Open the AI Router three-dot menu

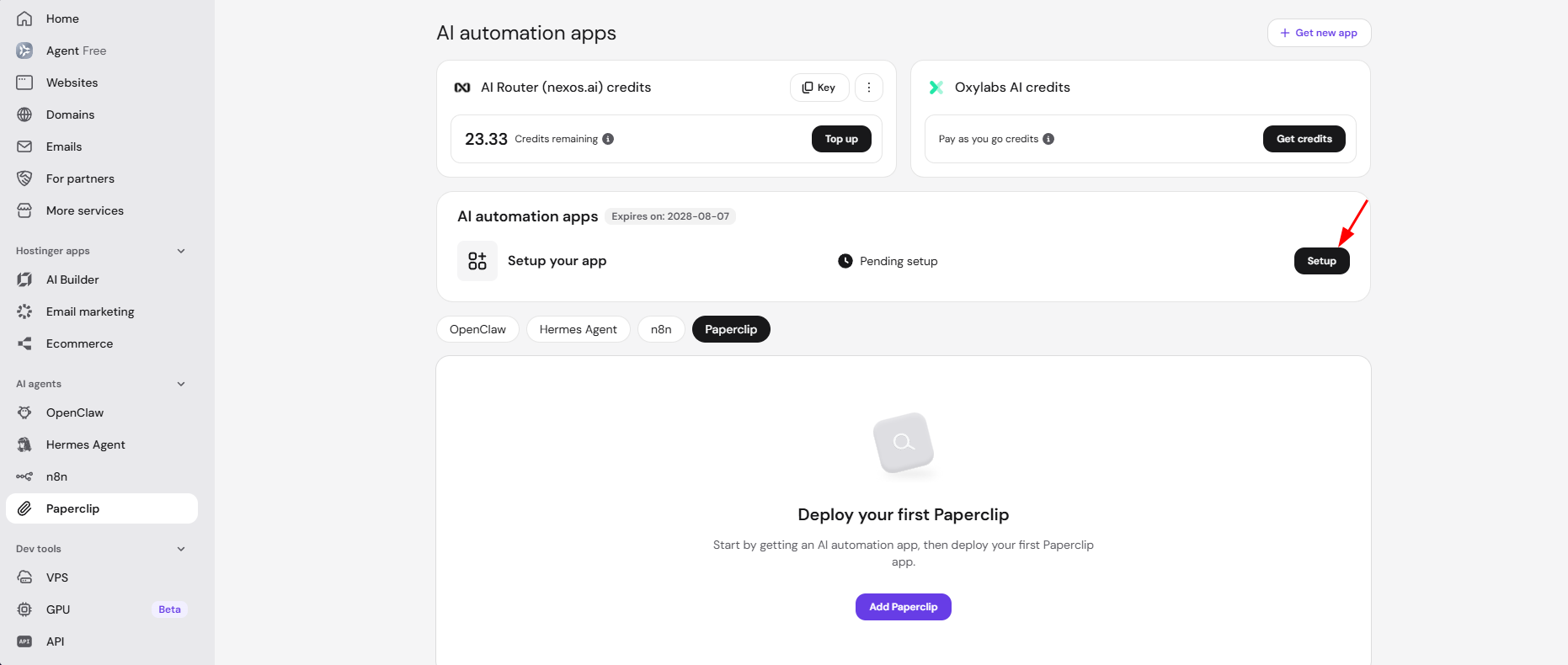(869, 88)
